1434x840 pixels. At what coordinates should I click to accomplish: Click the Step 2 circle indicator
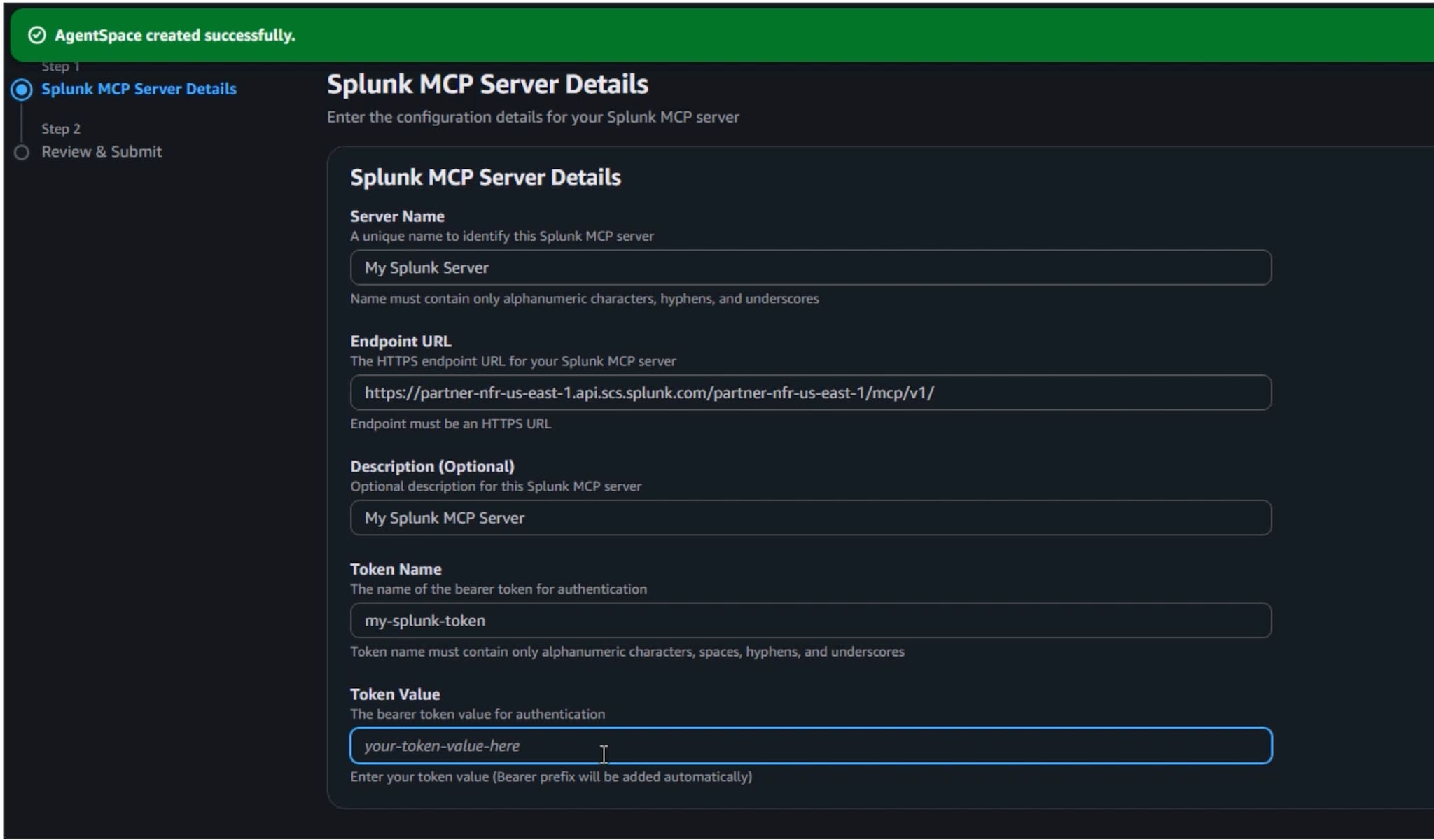click(22, 152)
